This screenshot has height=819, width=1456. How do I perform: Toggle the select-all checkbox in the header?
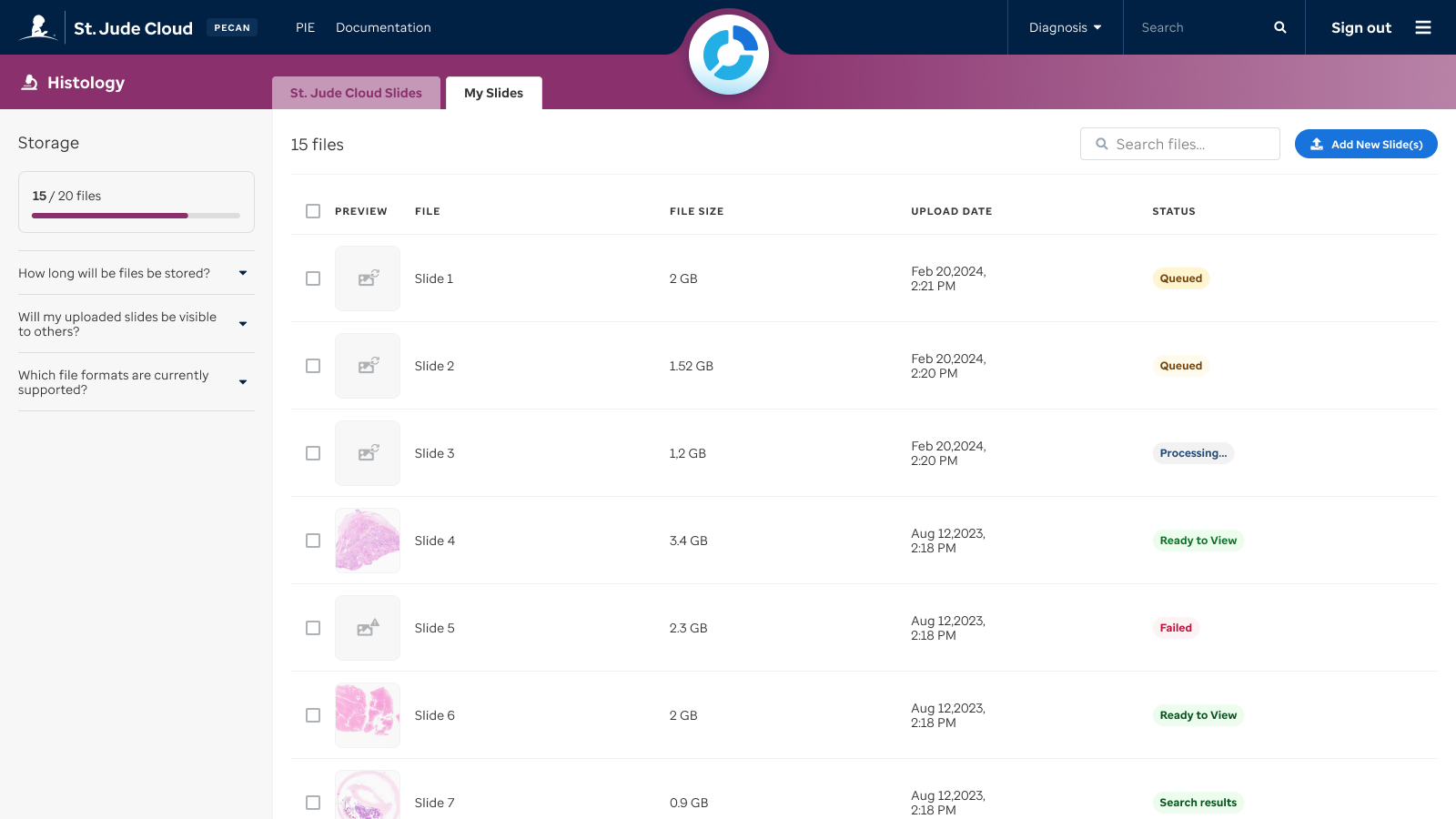[313, 210]
